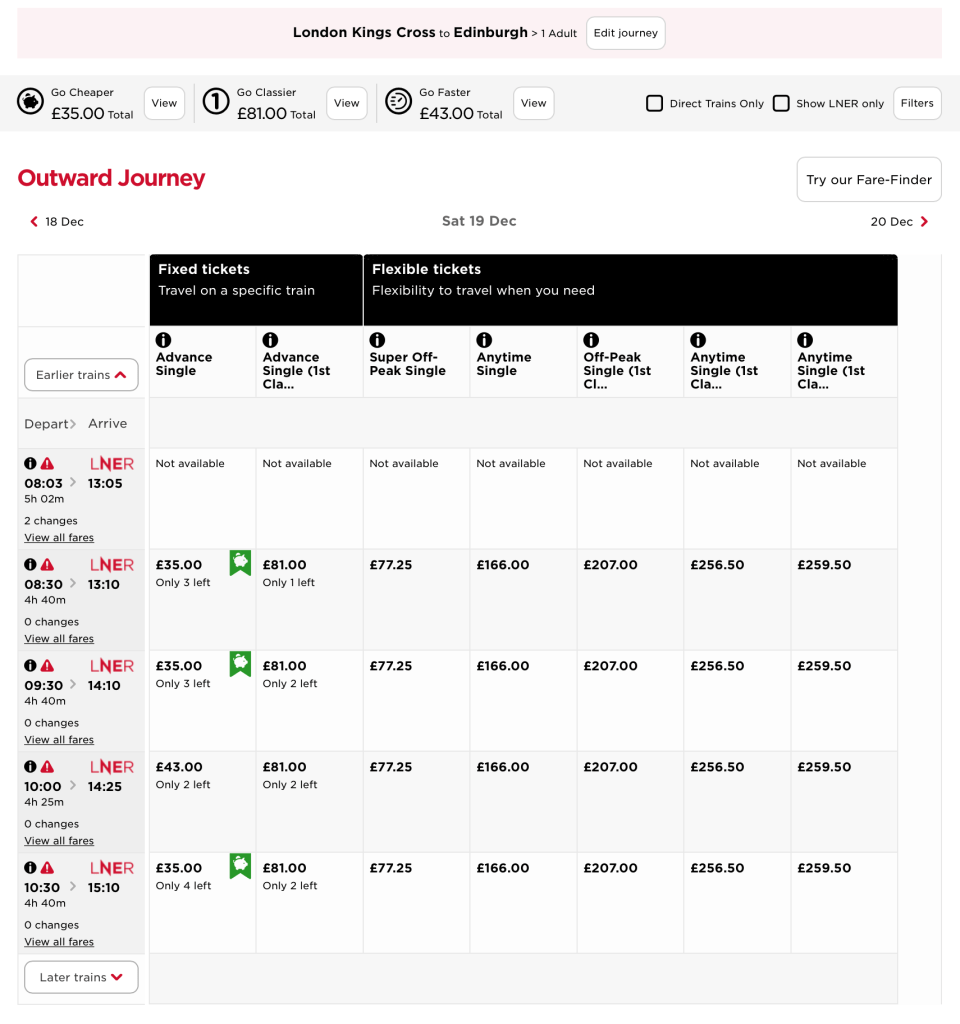Click red warning triangle for 10:30 train
960x1024 pixels.
pos(47,868)
